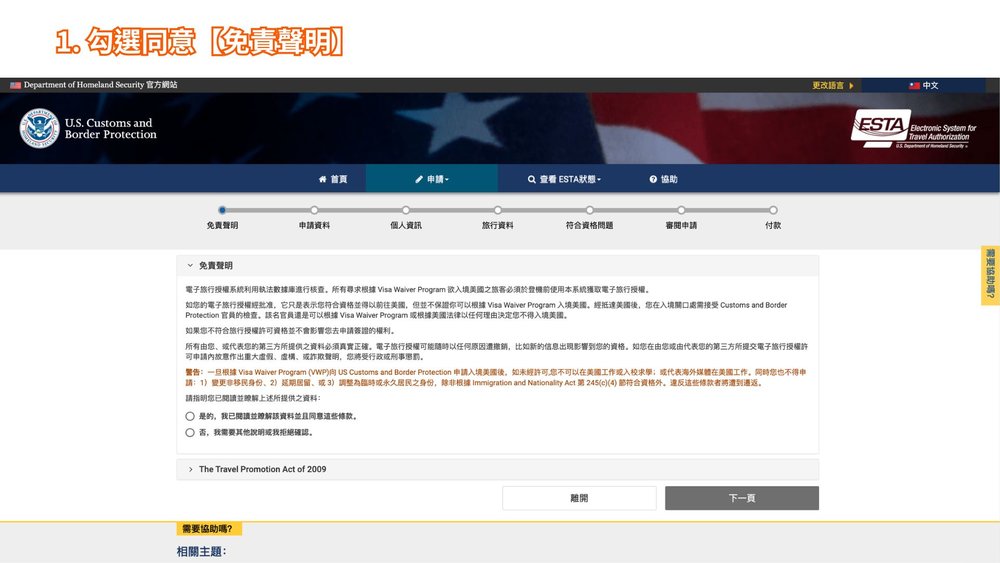Click the 付款 step label text
Image resolution: width=1000 pixels, height=563 pixels.
pyautogui.click(x=773, y=226)
